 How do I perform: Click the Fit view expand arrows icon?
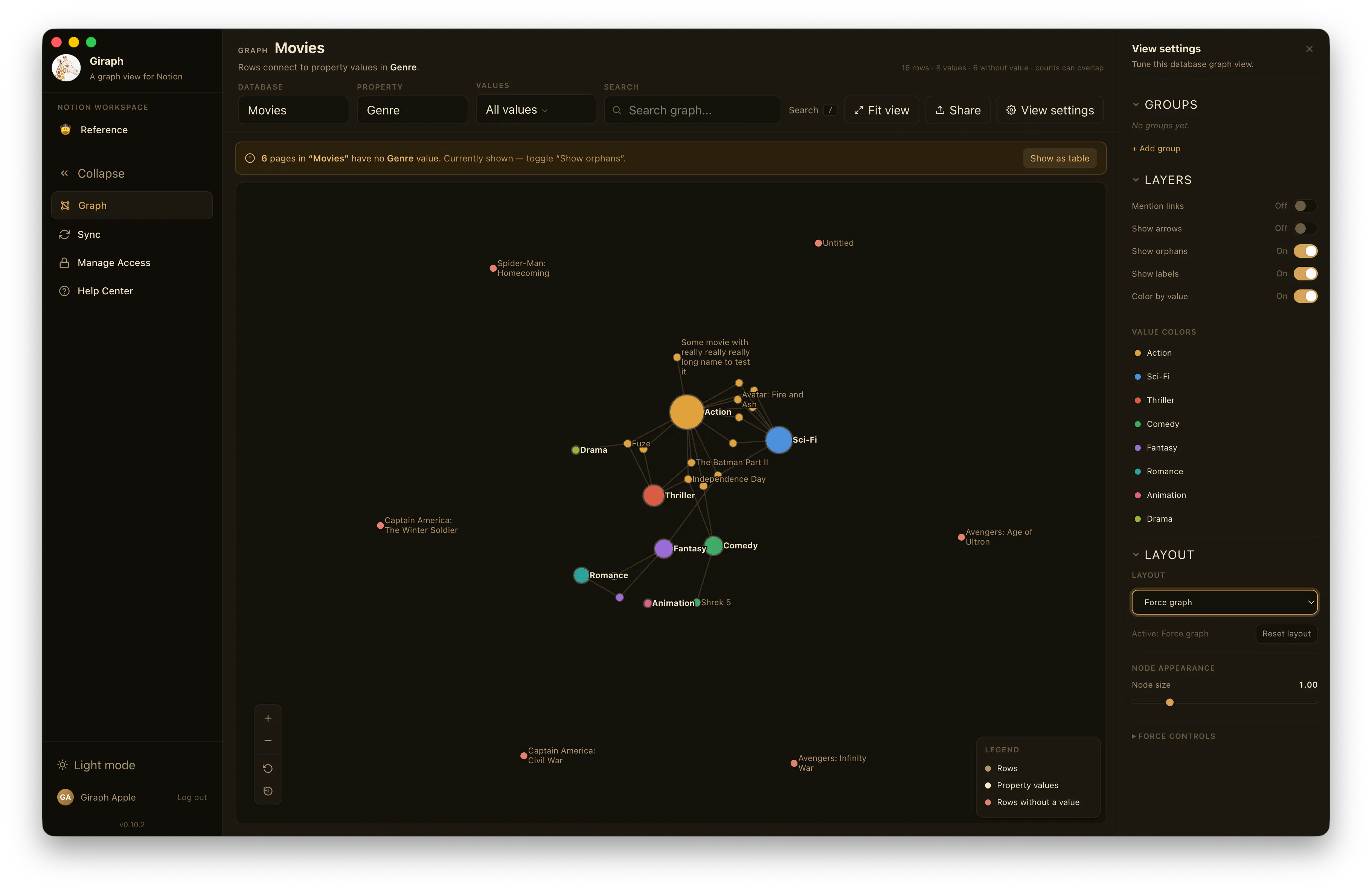coord(858,110)
